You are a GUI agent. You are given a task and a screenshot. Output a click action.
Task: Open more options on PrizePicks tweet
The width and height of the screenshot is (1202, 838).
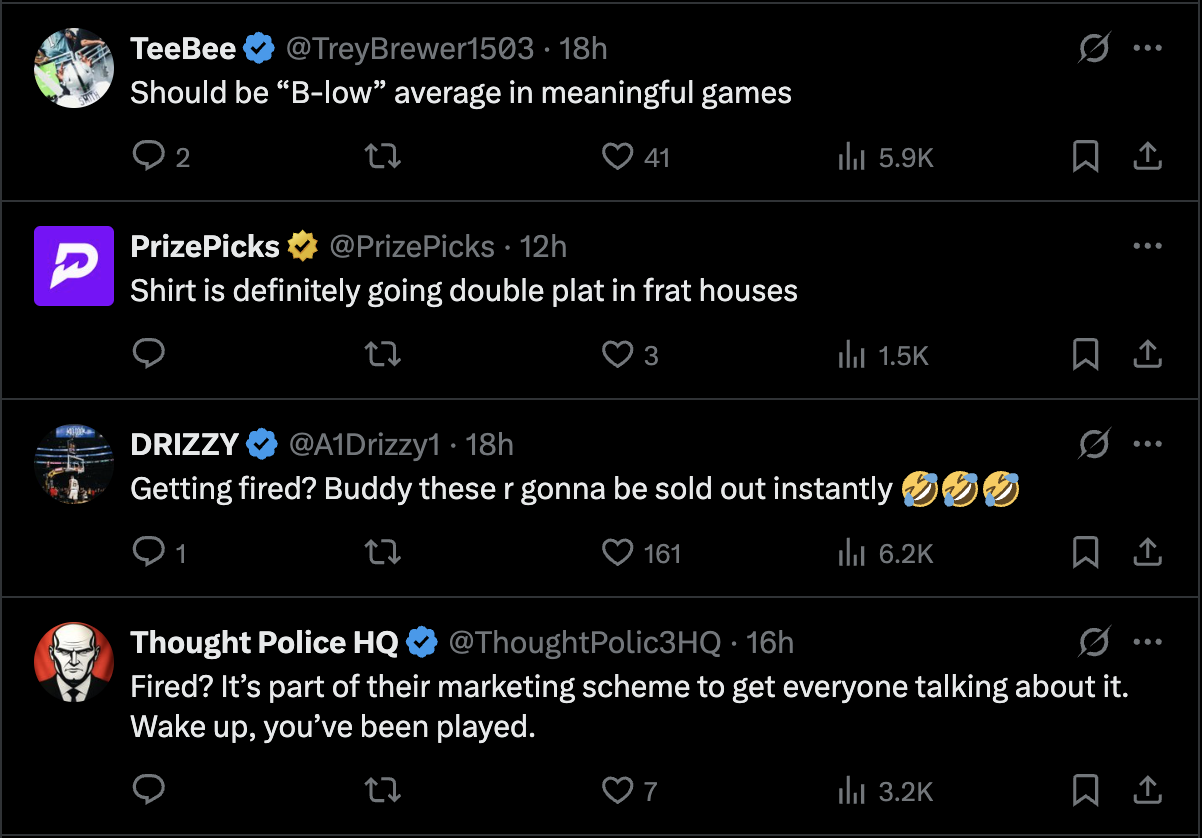click(1147, 246)
